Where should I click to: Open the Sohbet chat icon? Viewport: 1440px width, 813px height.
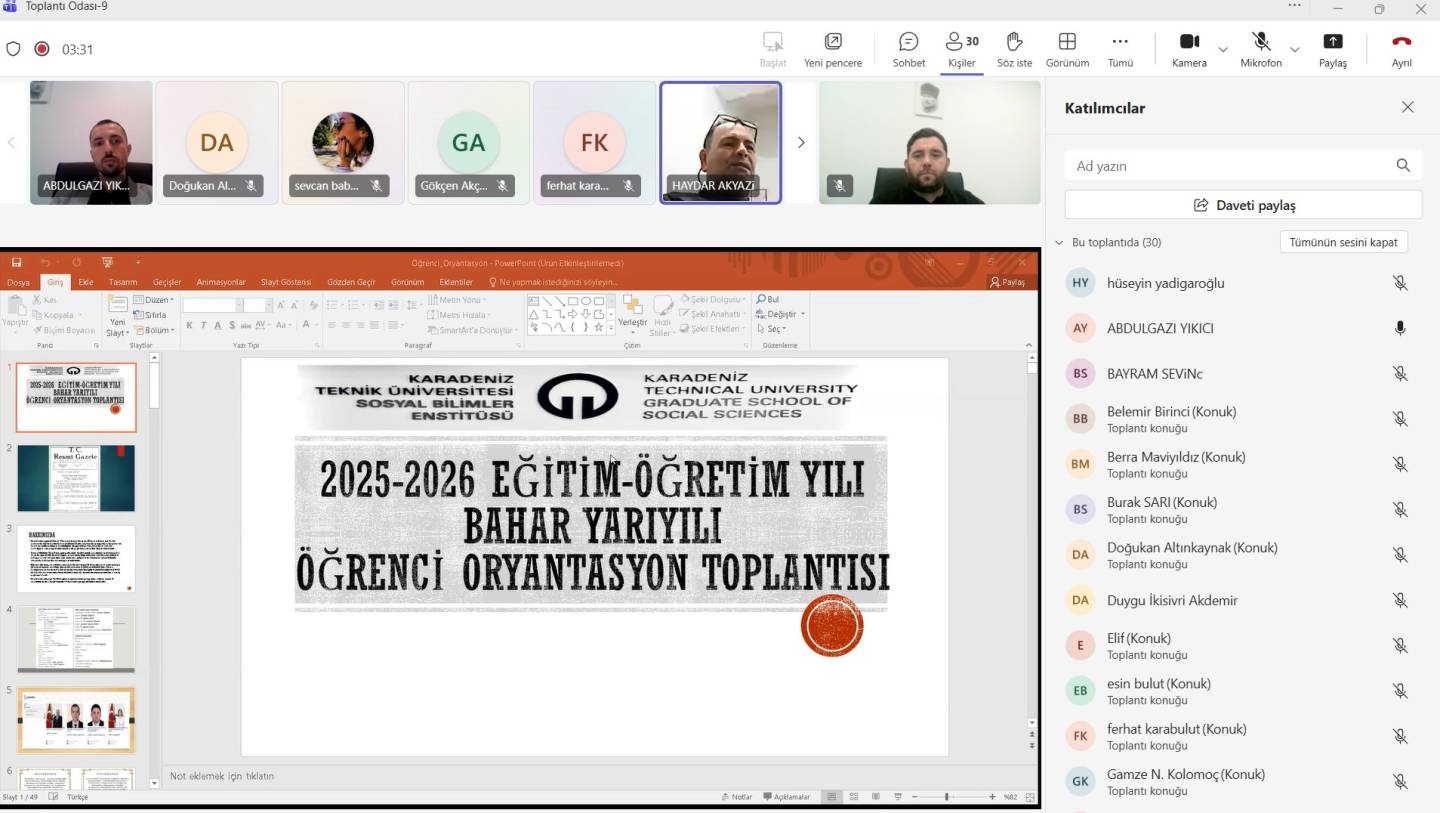coord(908,42)
